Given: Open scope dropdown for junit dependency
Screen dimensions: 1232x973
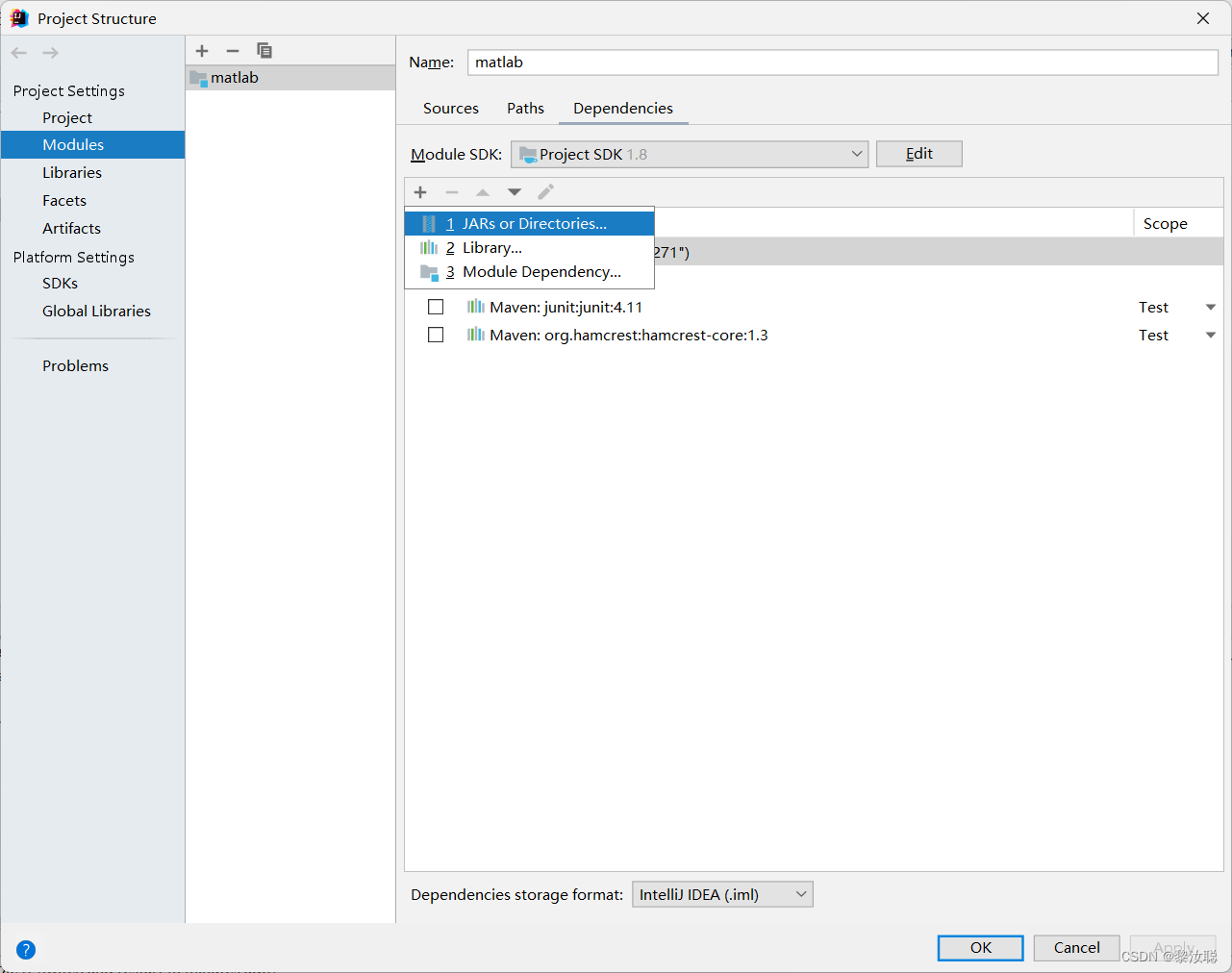Looking at the screenshot, I should tap(1211, 308).
